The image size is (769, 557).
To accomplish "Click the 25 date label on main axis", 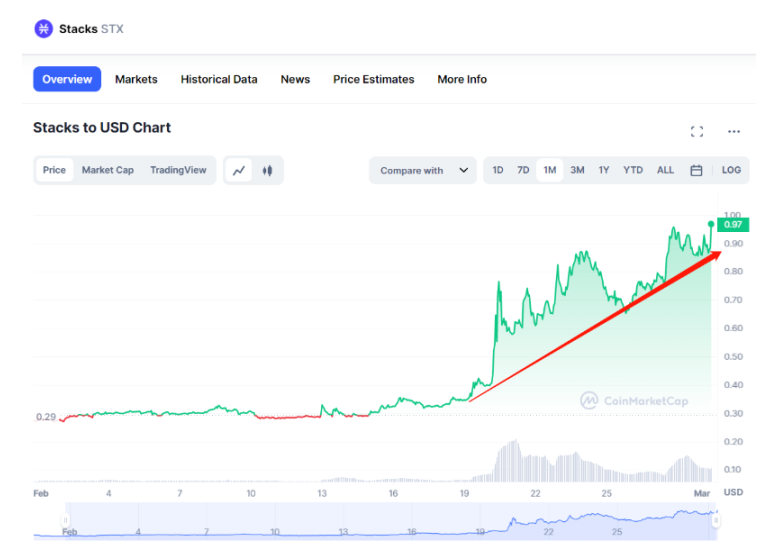I will [606, 493].
